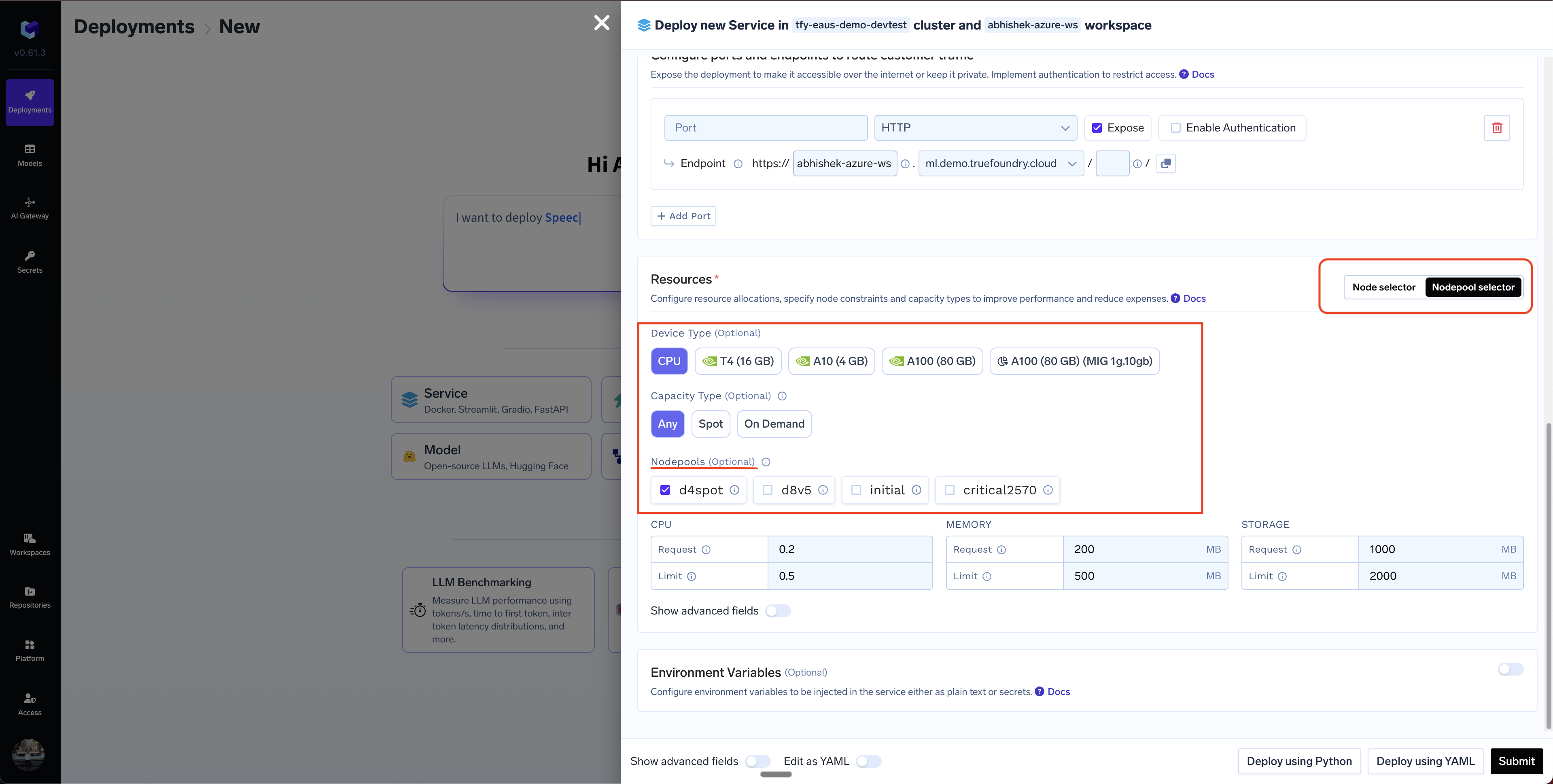The width and height of the screenshot is (1553, 784).
Task: Click the red trash delete port icon
Action: (1496, 128)
